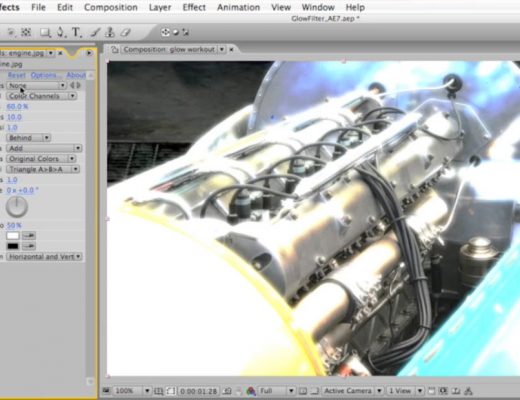Open the View menu

coord(281,7)
